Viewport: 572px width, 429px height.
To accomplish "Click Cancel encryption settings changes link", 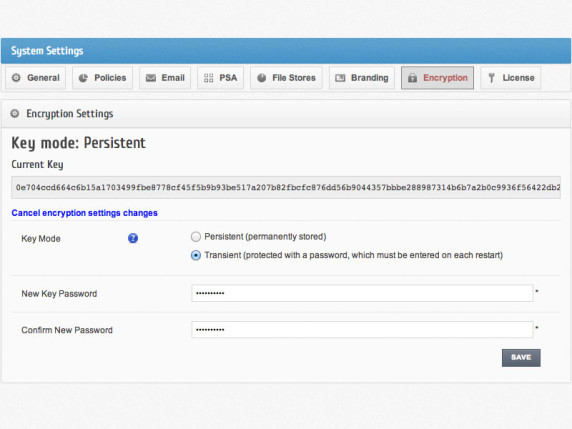I will point(84,213).
